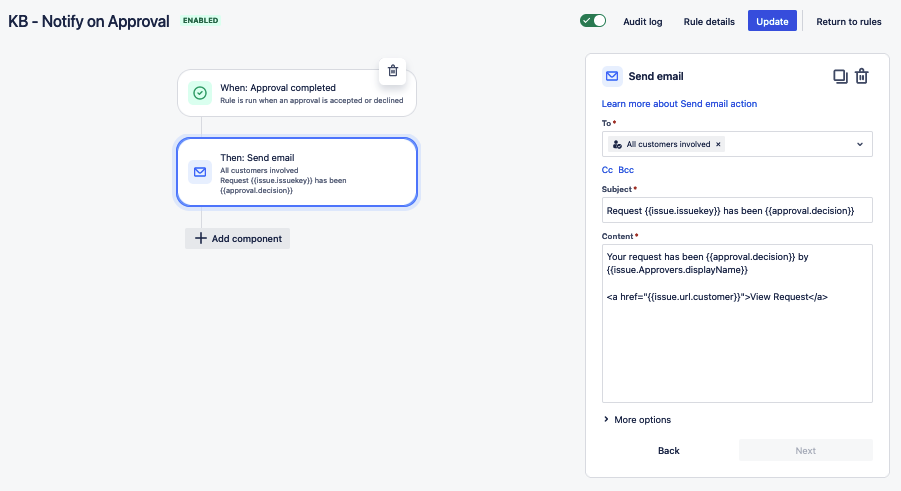Add a Cc recipient
Image resolution: width=901 pixels, height=491 pixels.
[607, 170]
